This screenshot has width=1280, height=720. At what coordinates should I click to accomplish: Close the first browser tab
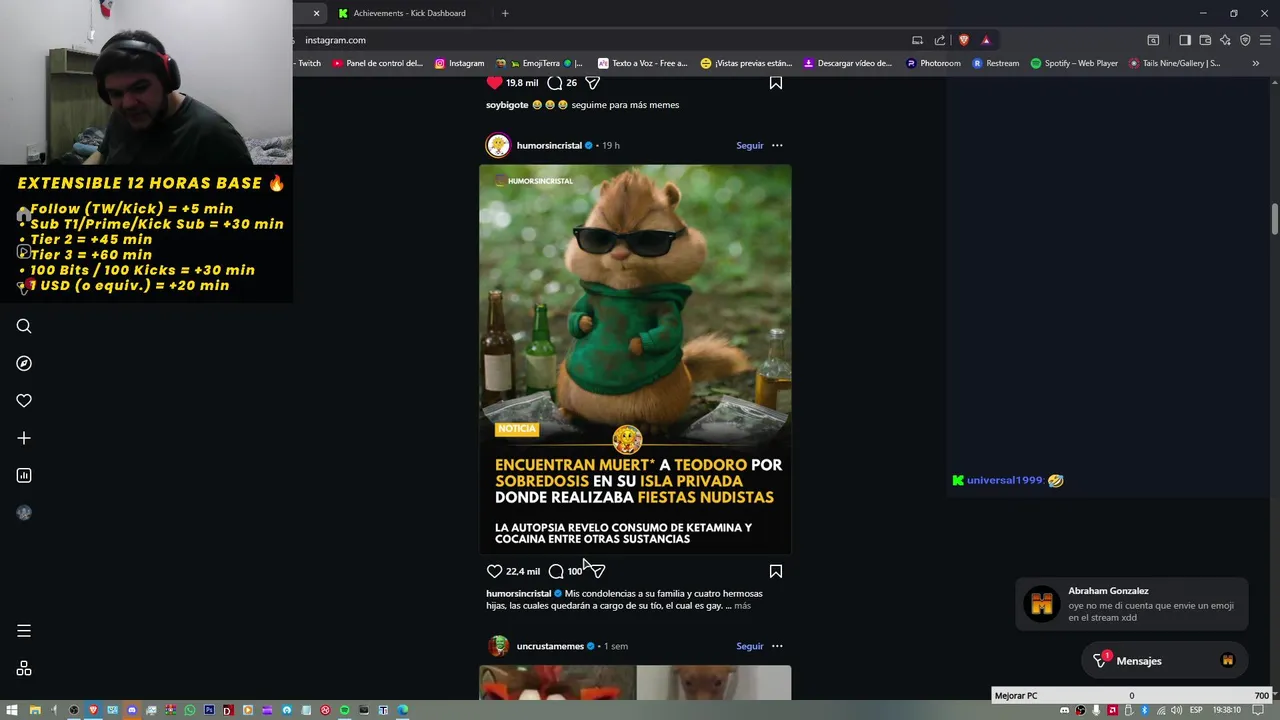click(316, 13)
